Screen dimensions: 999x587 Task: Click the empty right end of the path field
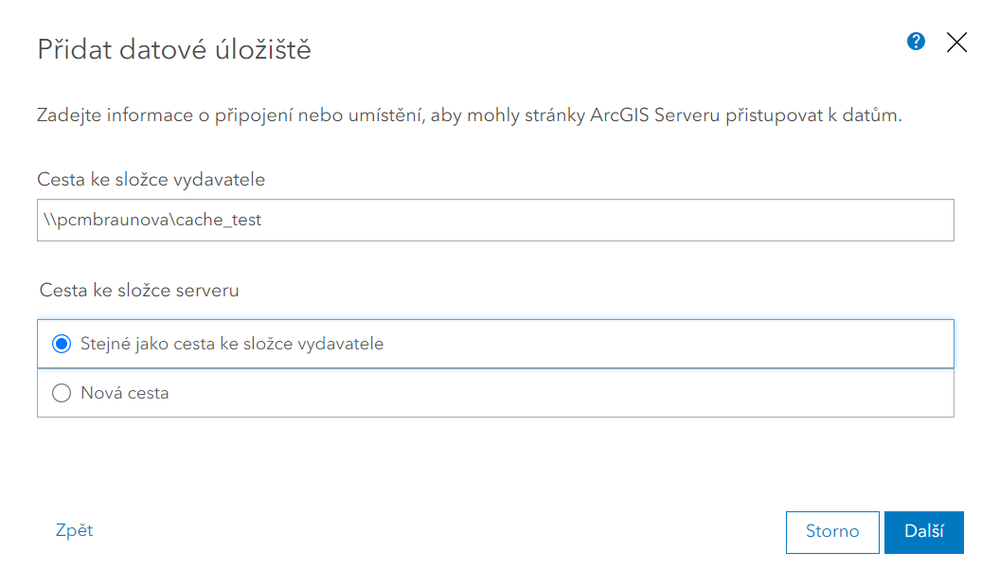pyautogui.click(x=850, y=220)
